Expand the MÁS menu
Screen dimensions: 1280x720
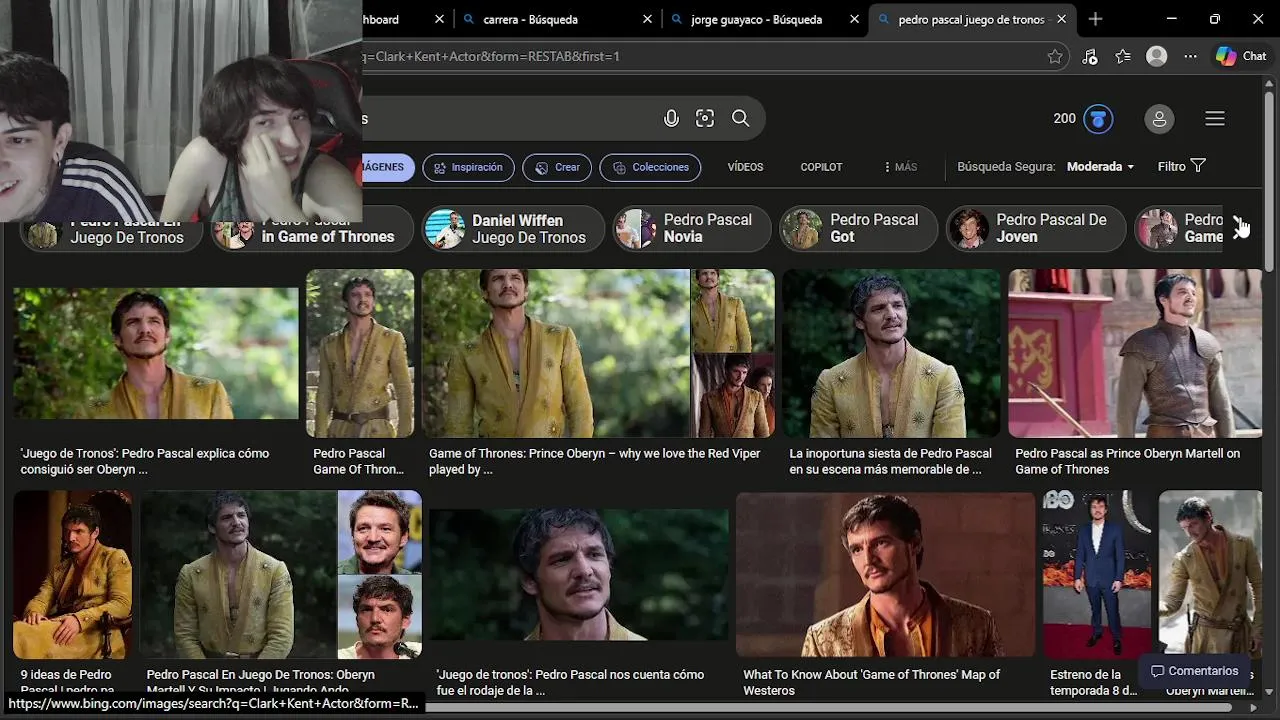900,167
